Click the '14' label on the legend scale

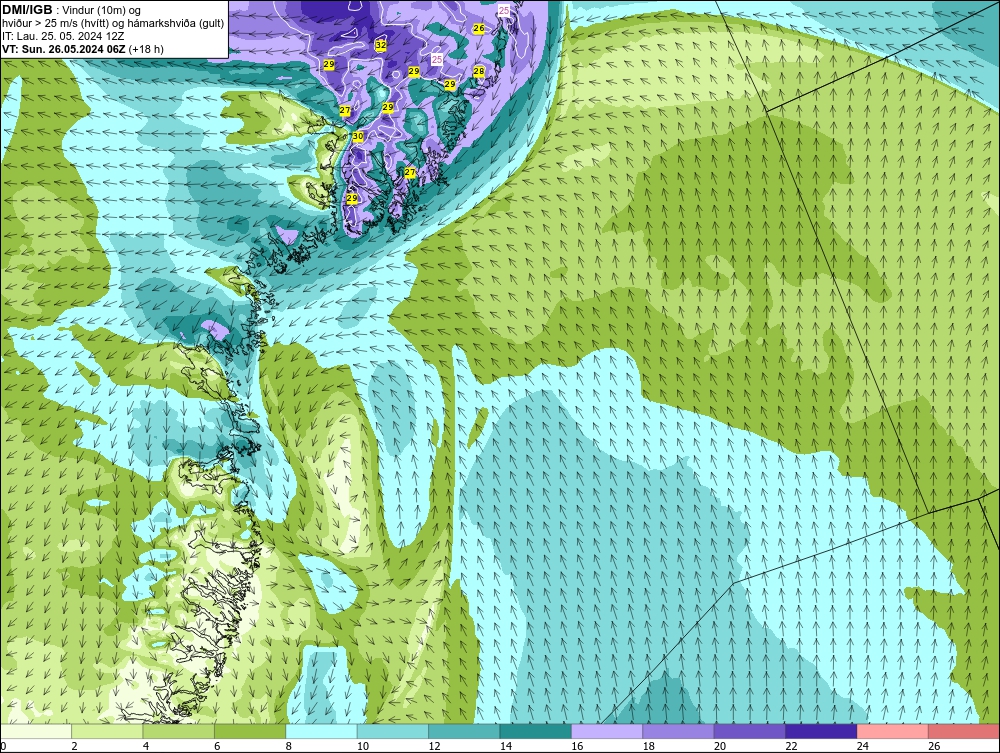click(x=505, y=746)
